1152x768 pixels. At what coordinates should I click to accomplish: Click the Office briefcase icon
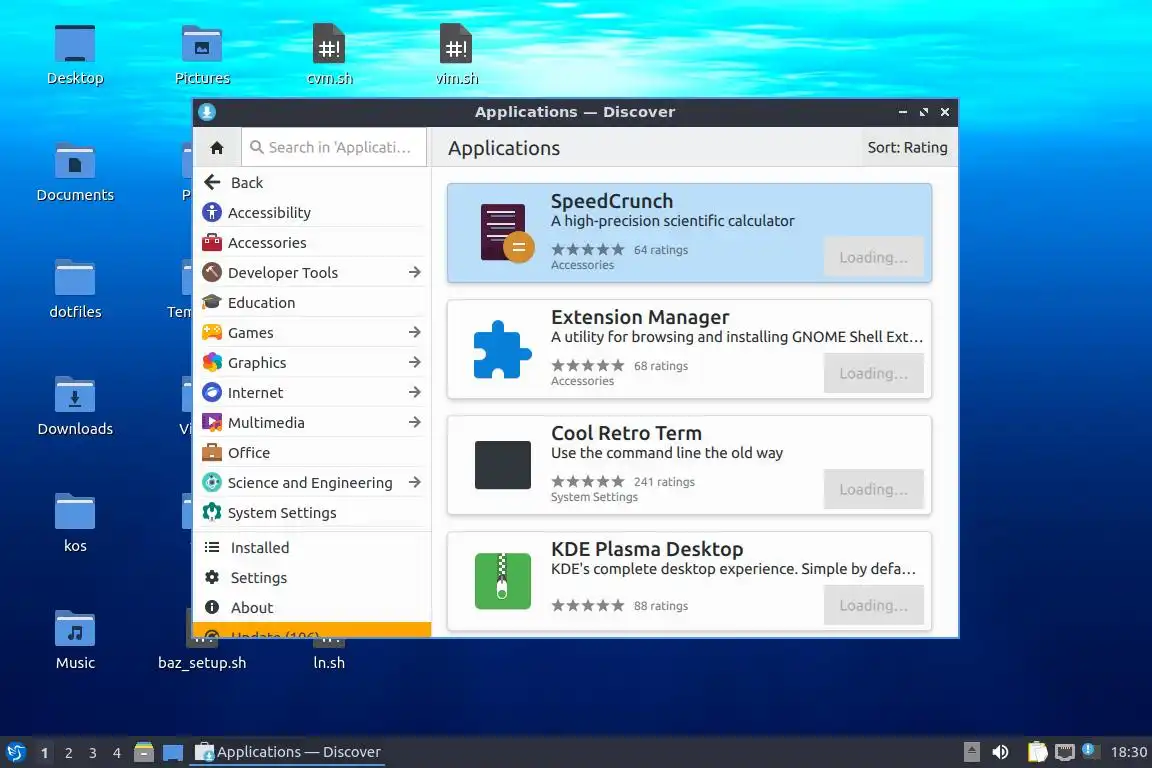[x=212, y=453]
